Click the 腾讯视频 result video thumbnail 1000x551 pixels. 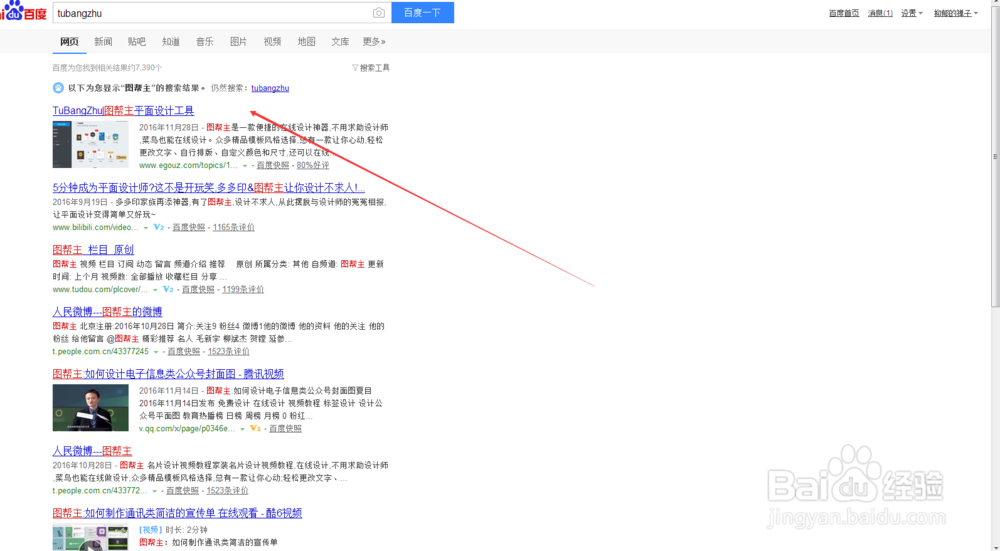91,408
